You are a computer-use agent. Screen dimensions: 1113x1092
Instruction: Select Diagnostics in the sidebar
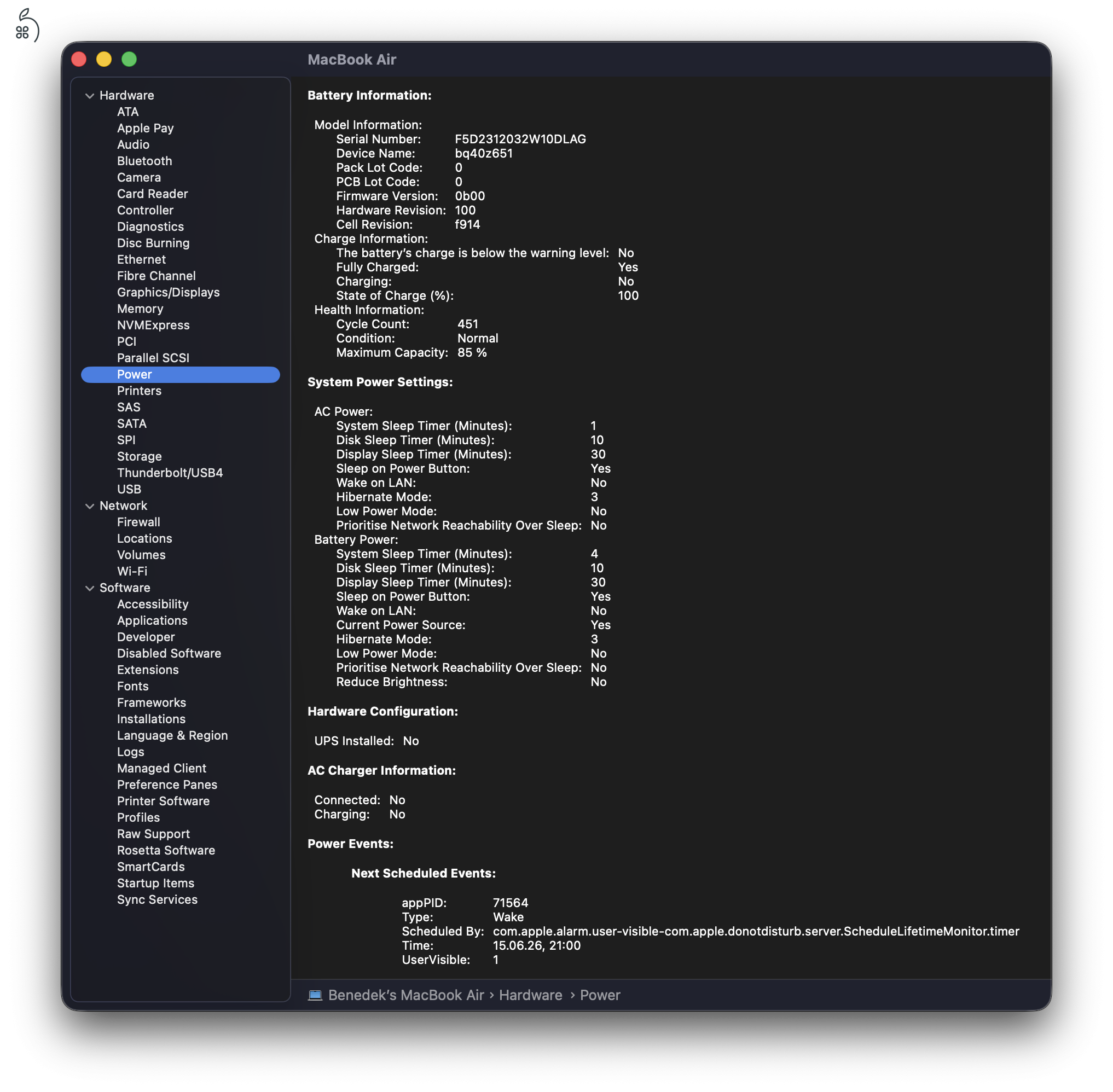click(150, 227)
